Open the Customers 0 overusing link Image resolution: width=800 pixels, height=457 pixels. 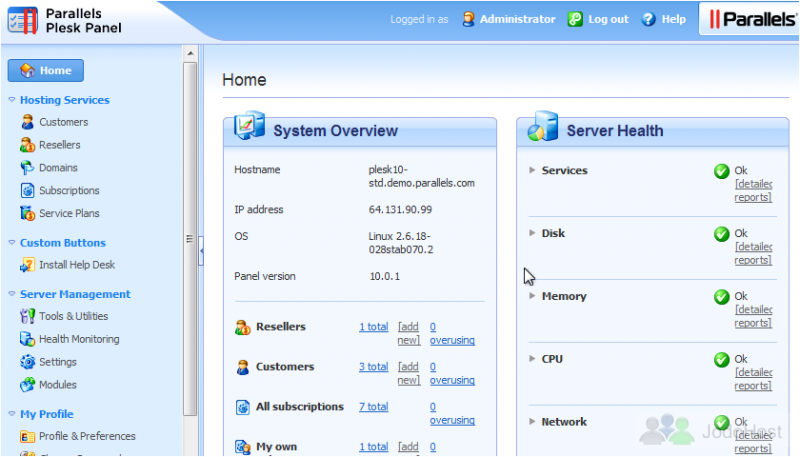click(x=452, y=373)
